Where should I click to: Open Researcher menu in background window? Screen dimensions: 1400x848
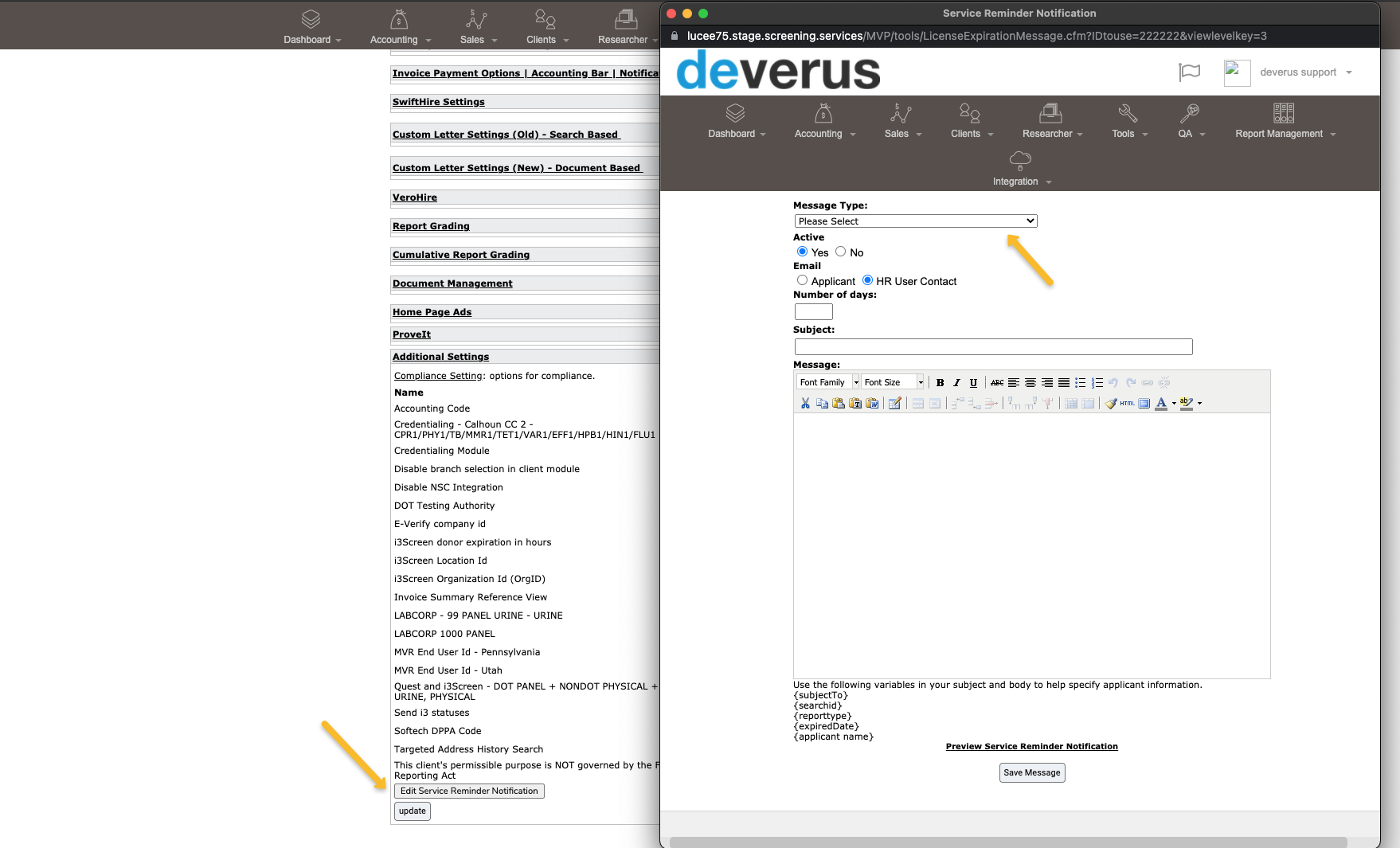[x=628, y=40]
